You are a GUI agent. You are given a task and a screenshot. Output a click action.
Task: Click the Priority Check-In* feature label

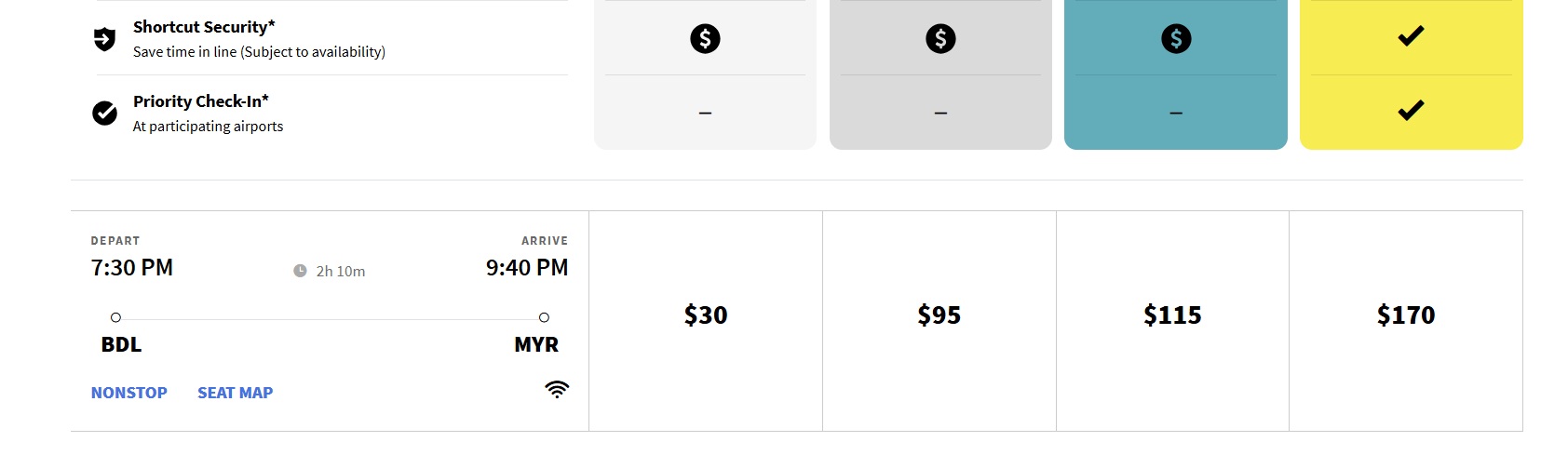click(201, 101)
